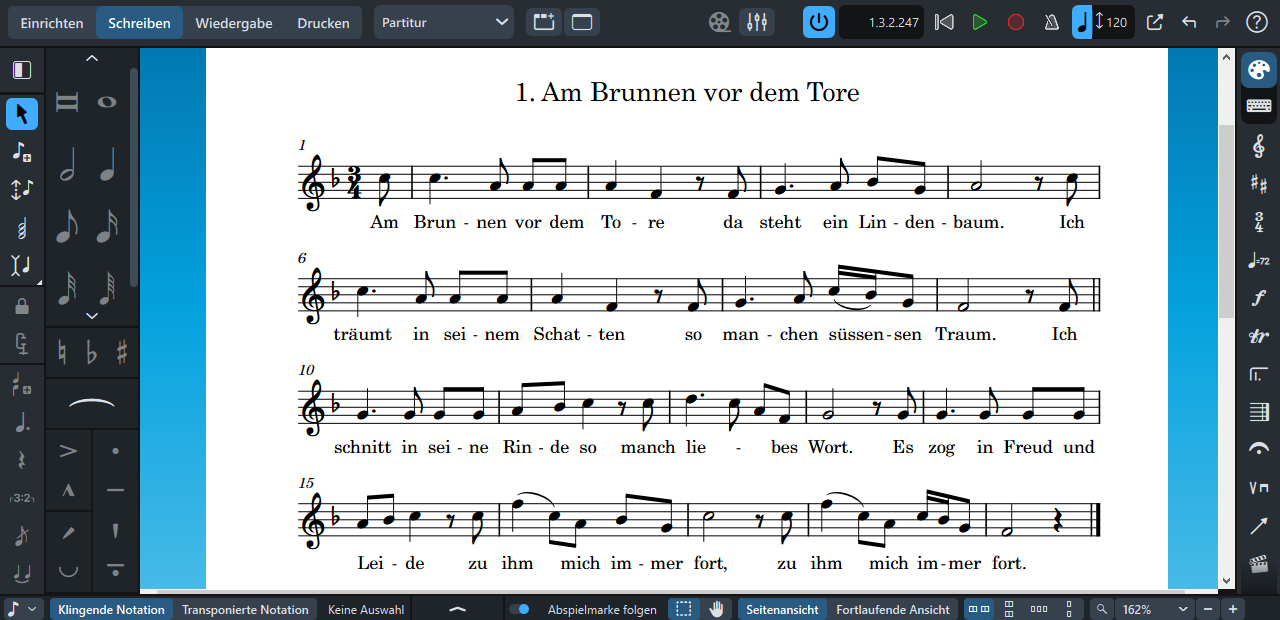Open the Clefs panel icon
Viewport: 1280px width, 620px height.
pos(1258,146)
